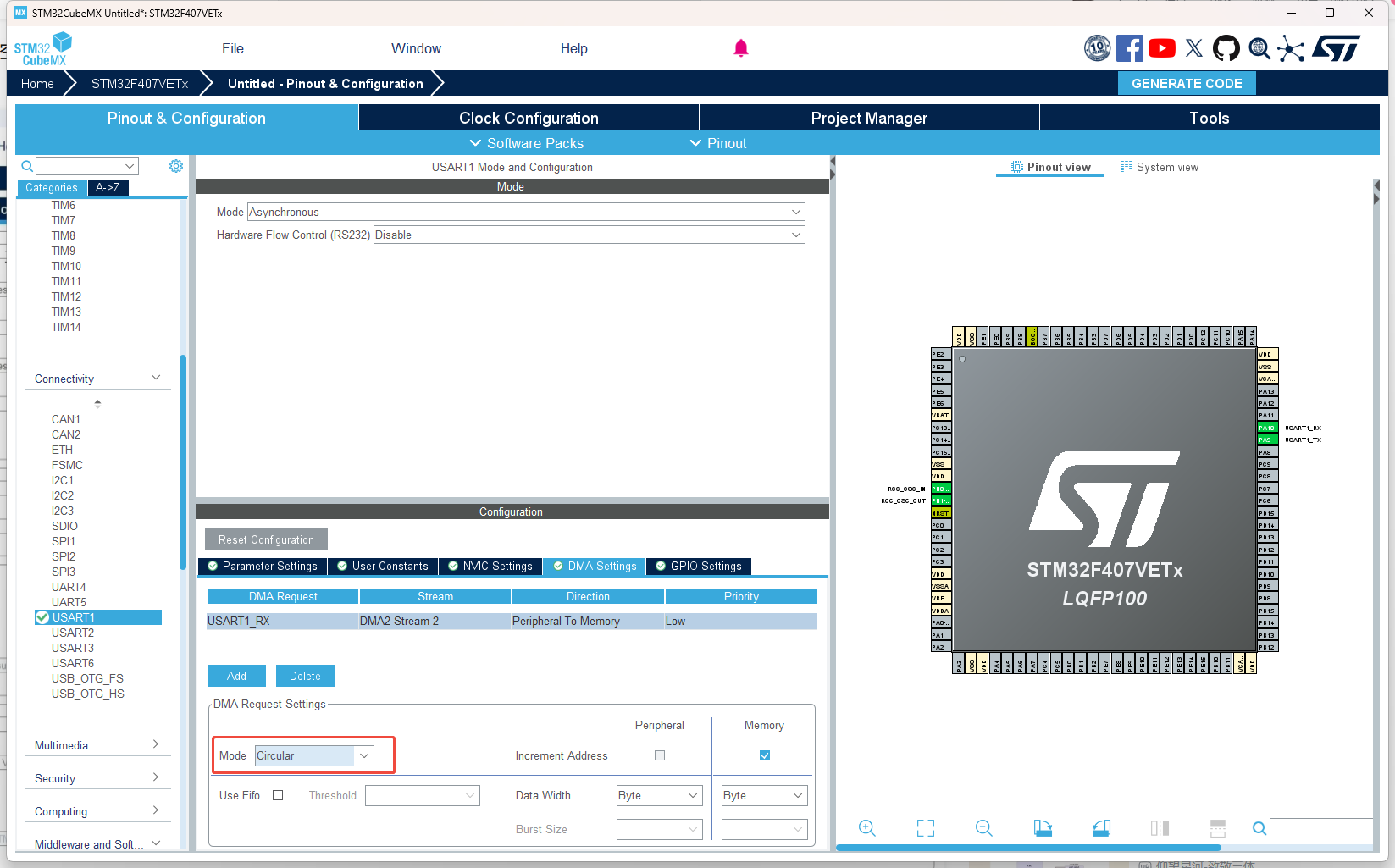
Task: Switch to Clock Configuration tab
Action: point(529,118)
